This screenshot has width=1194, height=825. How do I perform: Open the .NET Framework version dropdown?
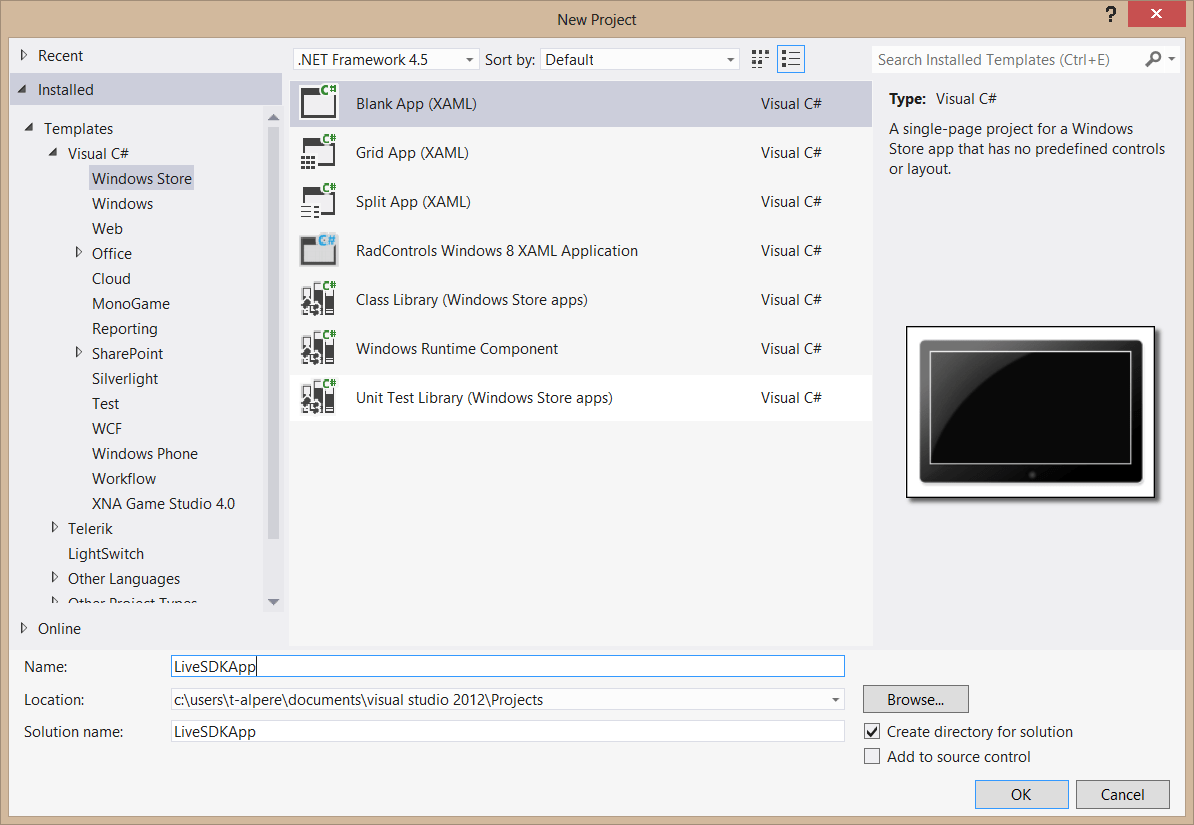pos(386,60)
